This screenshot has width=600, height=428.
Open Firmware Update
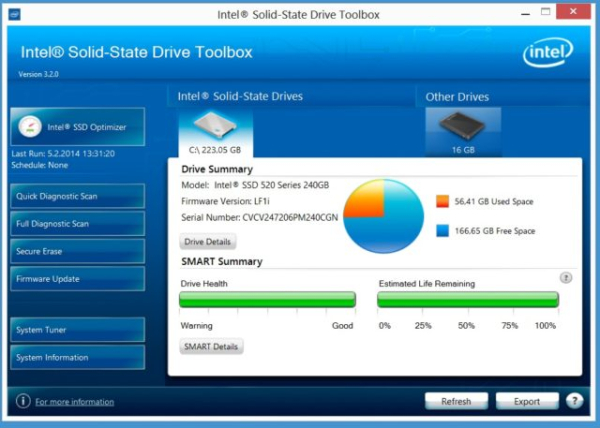[x=78, y=279]
